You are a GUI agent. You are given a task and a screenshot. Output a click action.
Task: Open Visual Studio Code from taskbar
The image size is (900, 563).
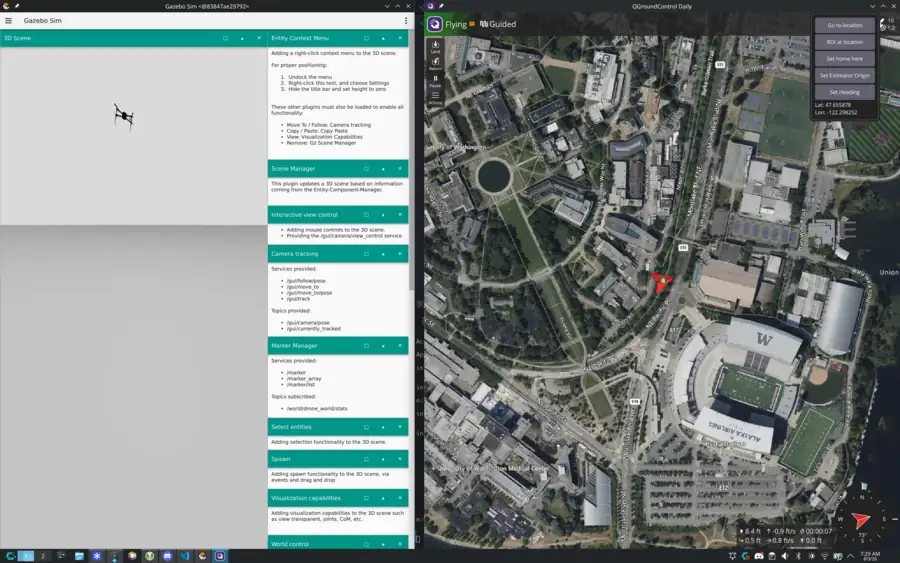185,556
